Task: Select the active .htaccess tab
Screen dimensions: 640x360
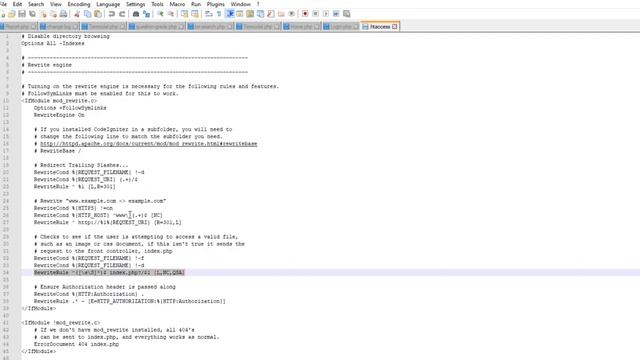Action: click(x=380, y=27)
